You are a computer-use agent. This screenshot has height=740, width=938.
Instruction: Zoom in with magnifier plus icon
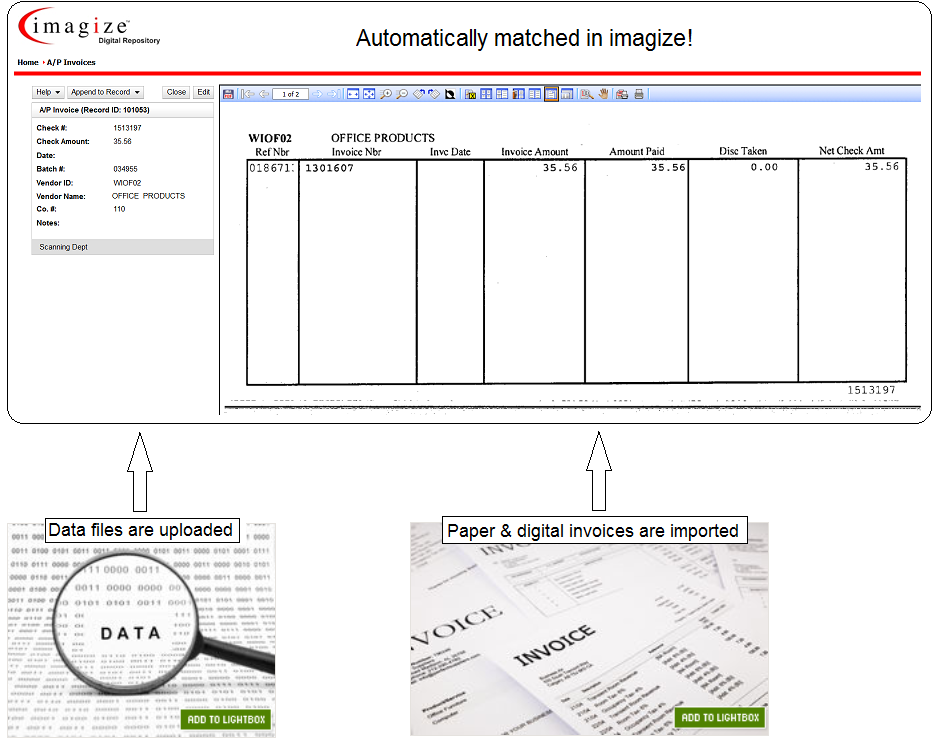point(386,94)
